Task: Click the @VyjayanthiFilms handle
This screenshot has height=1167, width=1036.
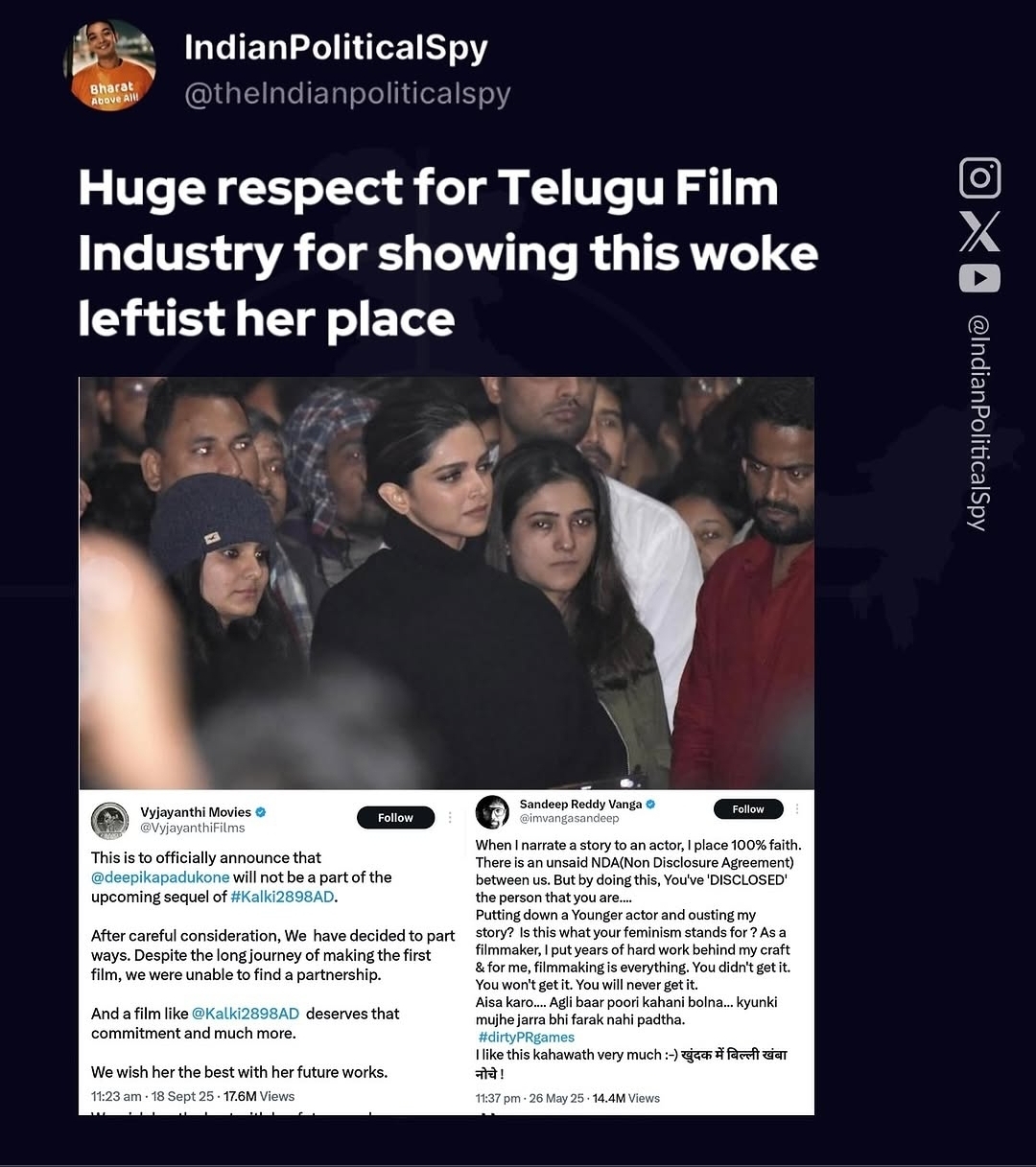Action: [193, 829]
